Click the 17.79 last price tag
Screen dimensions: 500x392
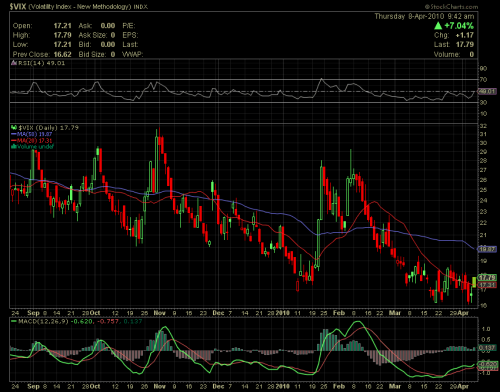[487, 277]
